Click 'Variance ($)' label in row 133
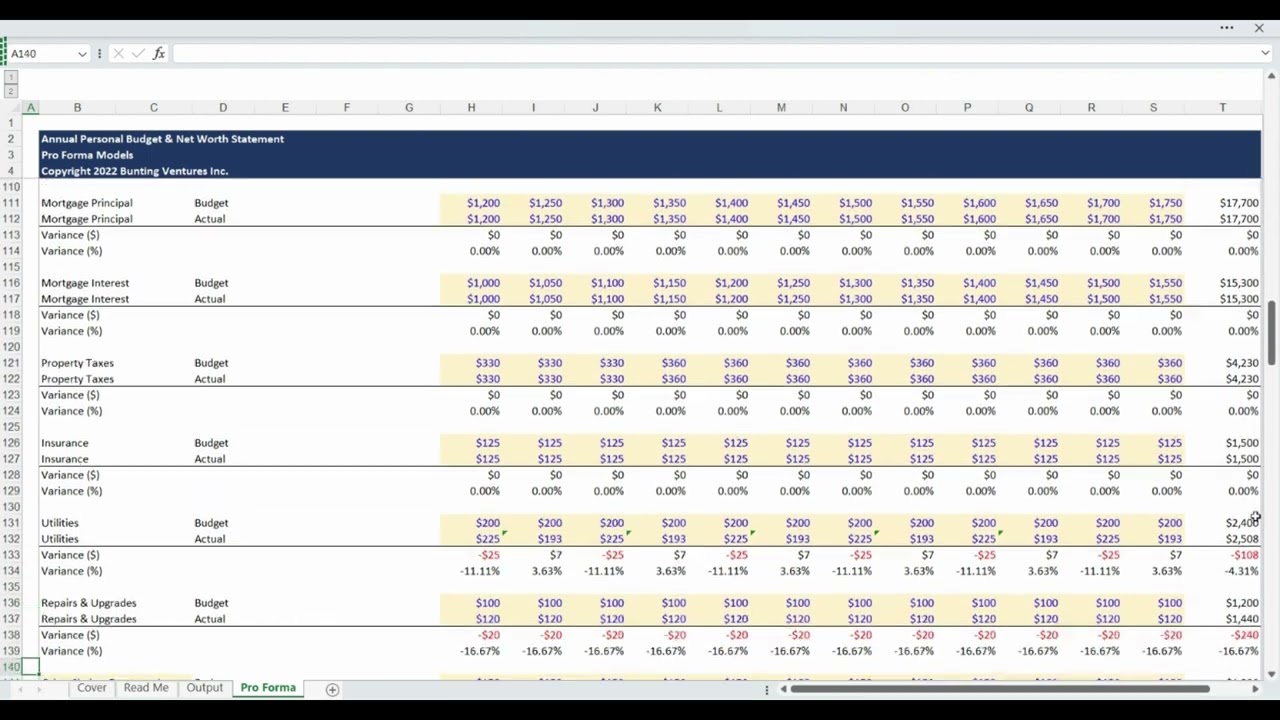The height and width of the screenshot is (720, 1280). coord(70,555)
